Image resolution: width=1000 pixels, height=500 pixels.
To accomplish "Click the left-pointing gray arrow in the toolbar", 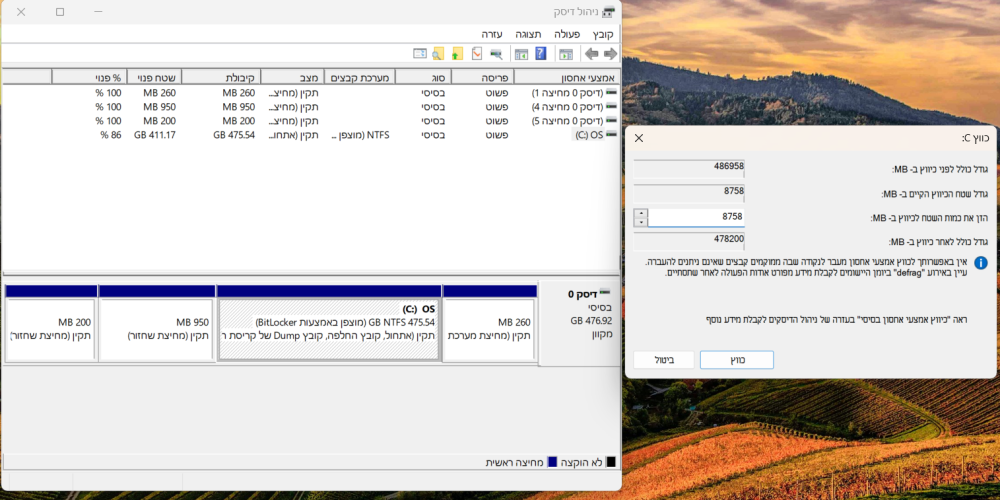I will click(592, 54).
